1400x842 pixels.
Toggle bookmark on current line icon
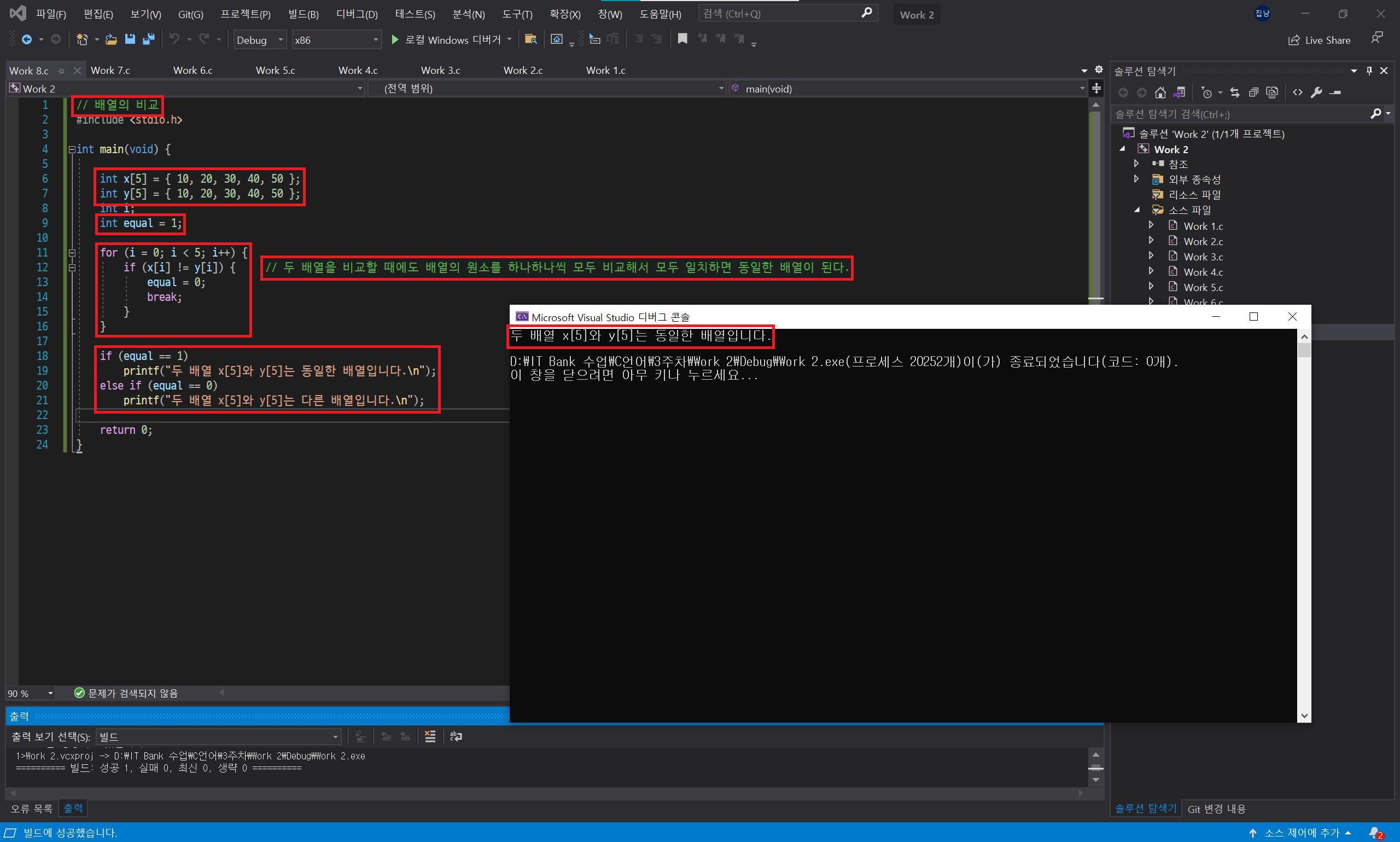tap(682, 39)
